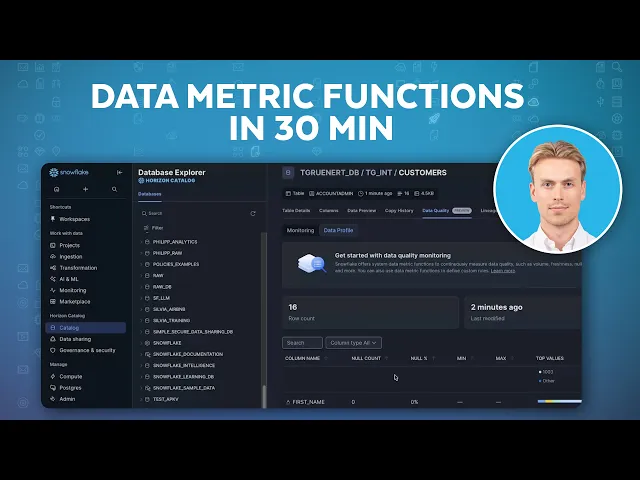Click the Marketplace icon
The height and width of the screenshot is (480, 640).
(53, 302)
